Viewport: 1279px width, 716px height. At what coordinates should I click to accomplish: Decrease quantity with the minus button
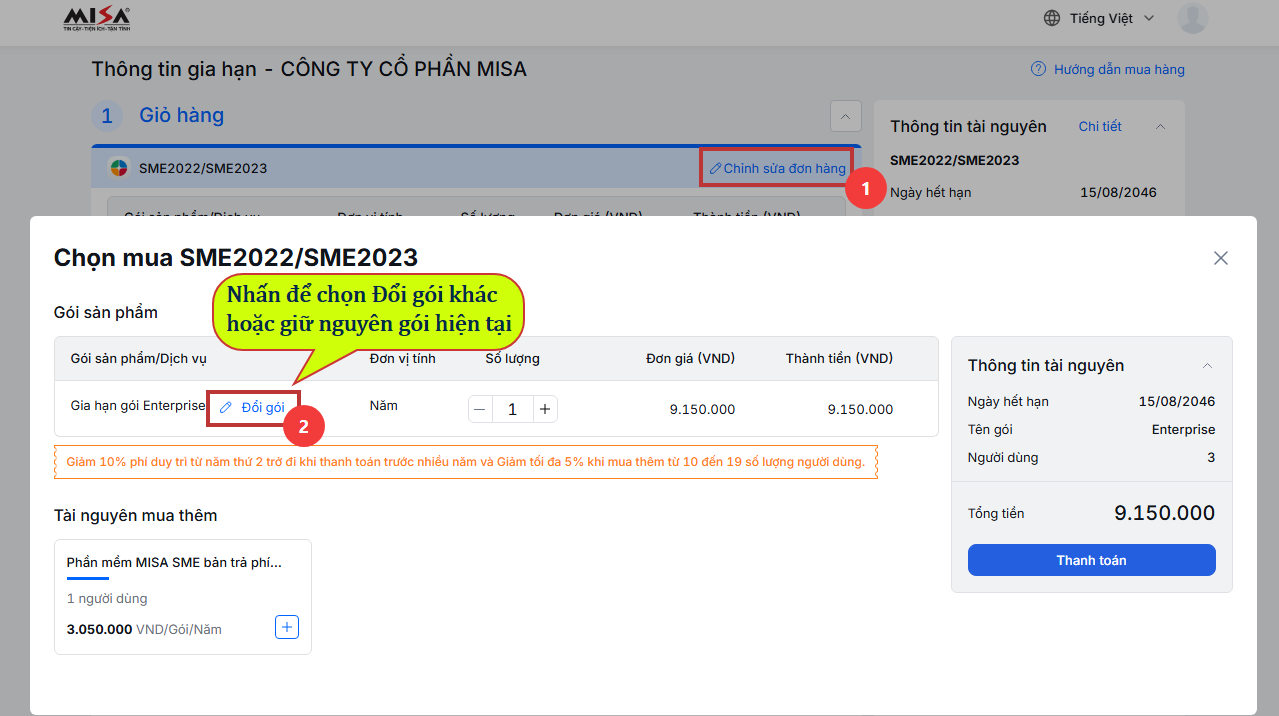coord(480,409)
